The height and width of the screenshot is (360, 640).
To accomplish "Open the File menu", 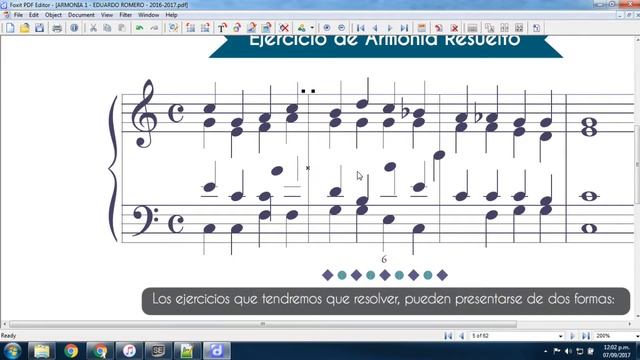I will 18,15.
